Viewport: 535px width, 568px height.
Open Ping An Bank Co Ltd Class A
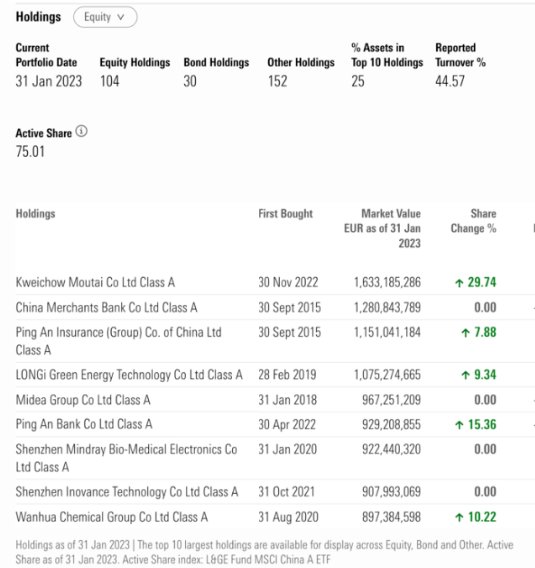84,424
